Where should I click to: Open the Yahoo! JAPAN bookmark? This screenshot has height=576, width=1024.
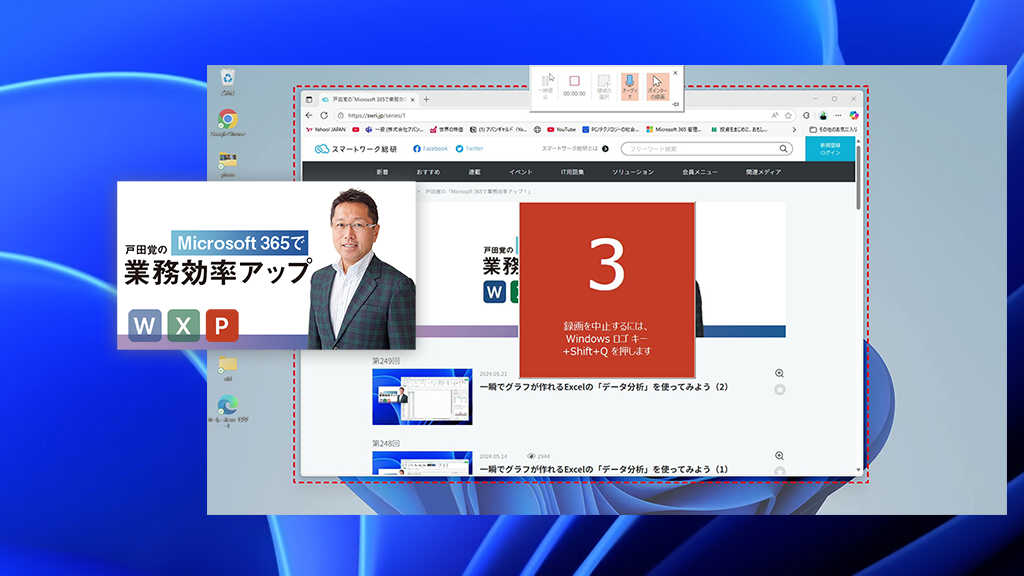click(326, 129)
